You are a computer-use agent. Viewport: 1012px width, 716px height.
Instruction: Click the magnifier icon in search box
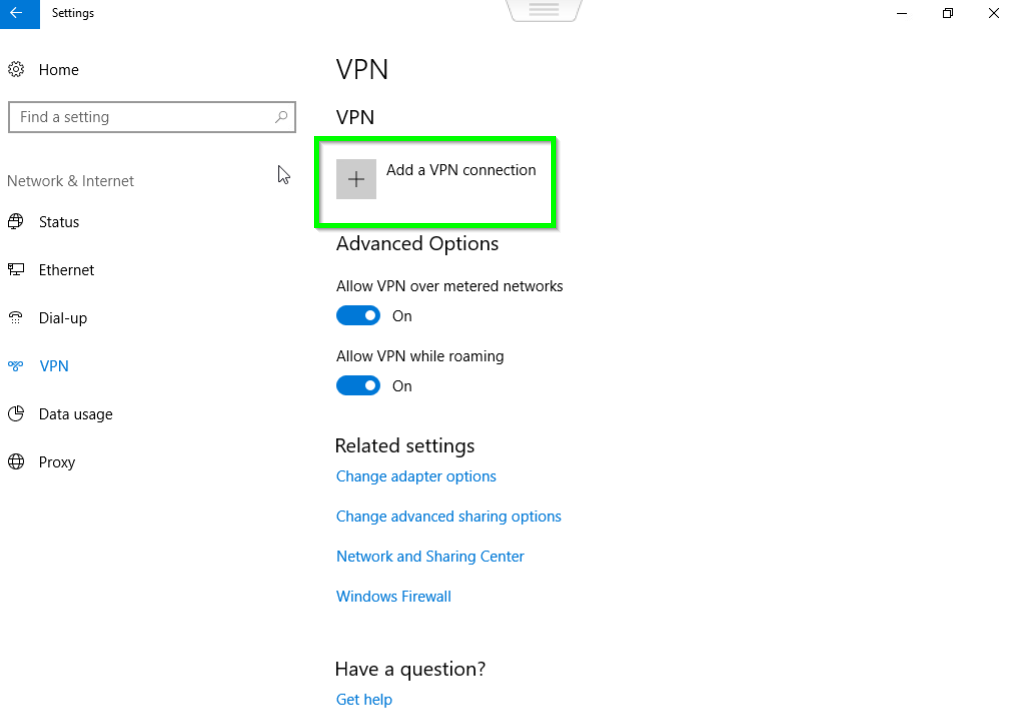pos(281,117)
